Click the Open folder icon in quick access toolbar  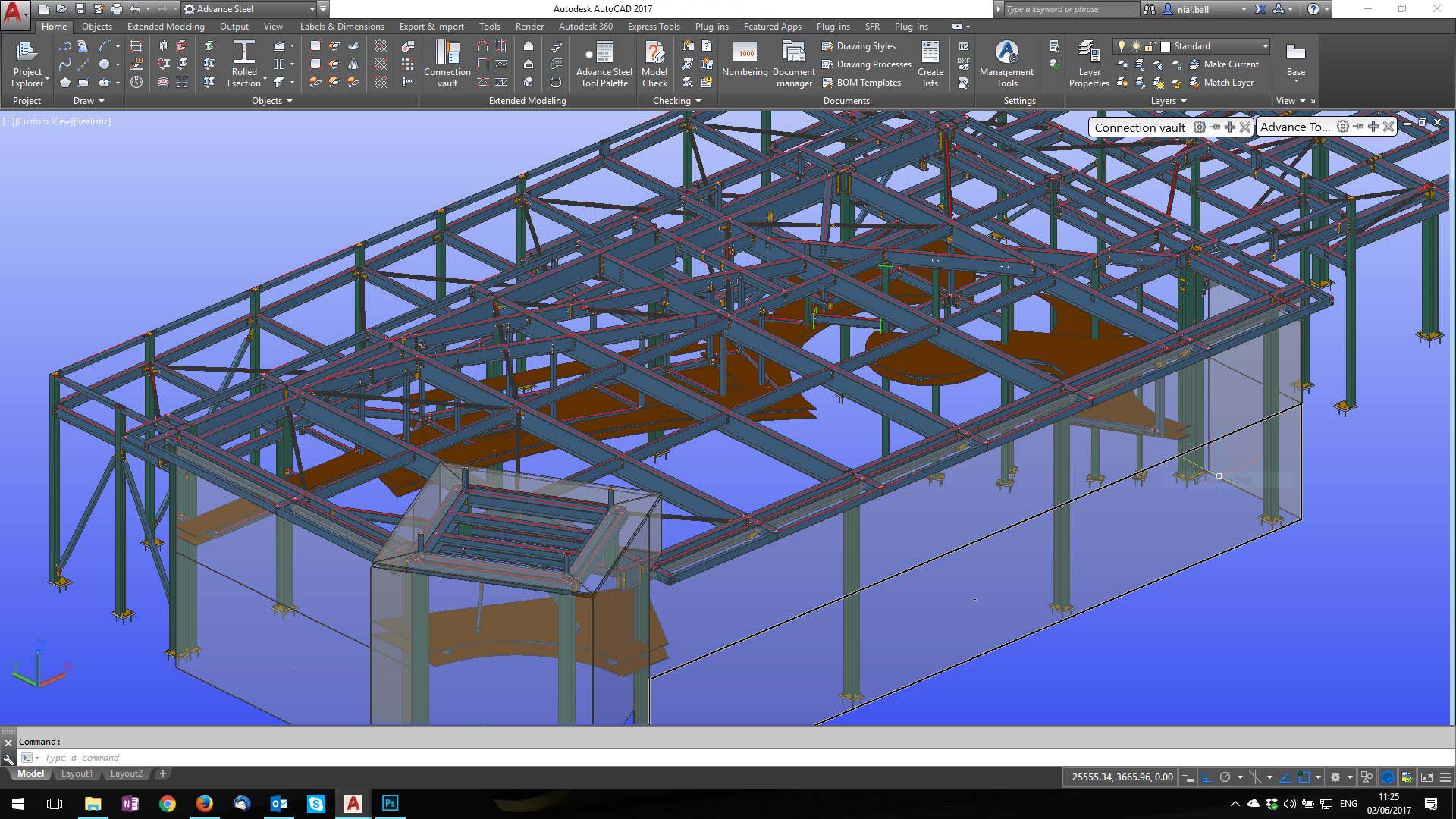[x=61, y=9]
